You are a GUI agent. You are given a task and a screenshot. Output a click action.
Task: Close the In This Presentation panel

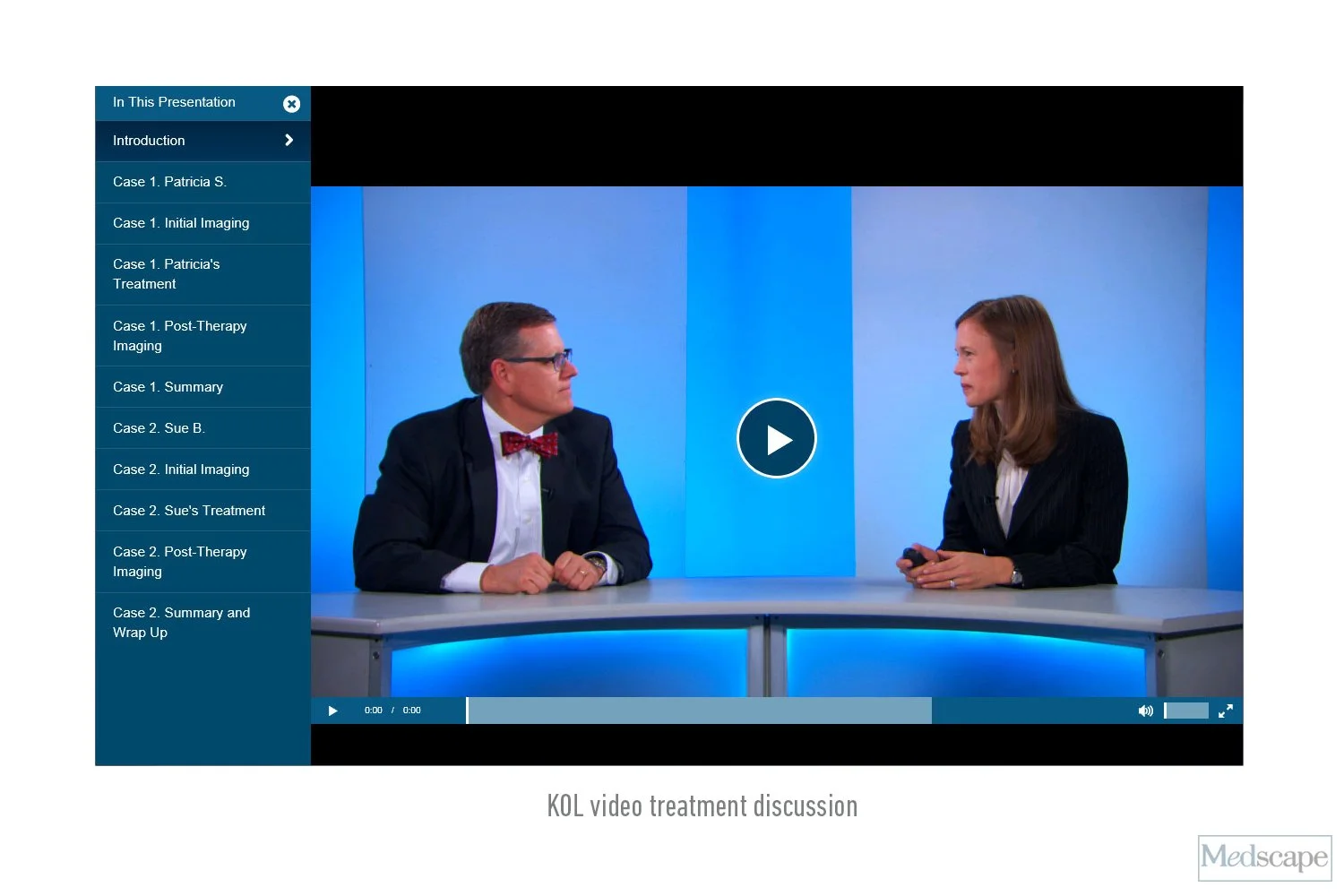[291, 104]
